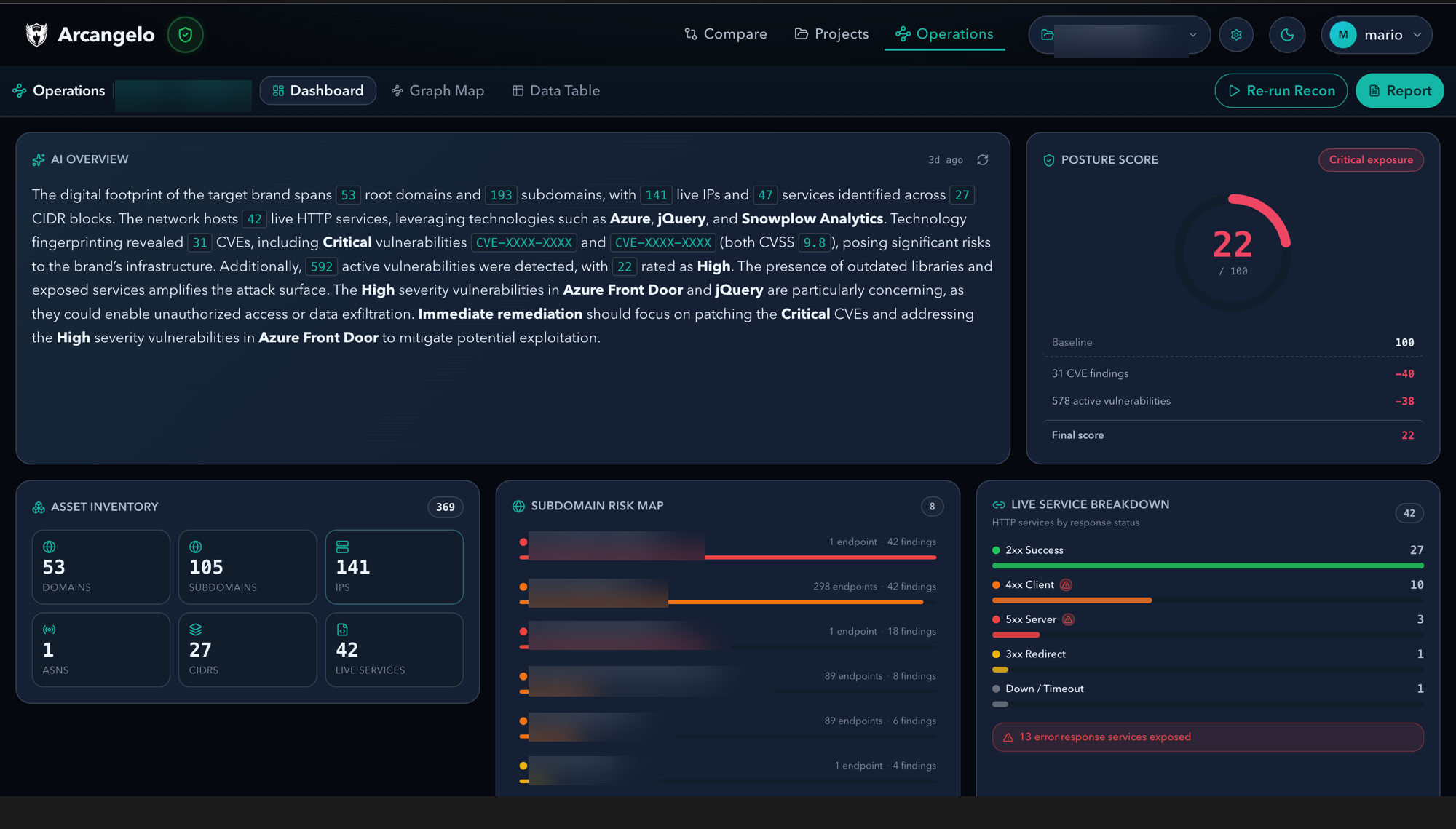Click the Live Service Breakdown link icon
This screenshot has width=1456, height=829.
click(999, 505)
